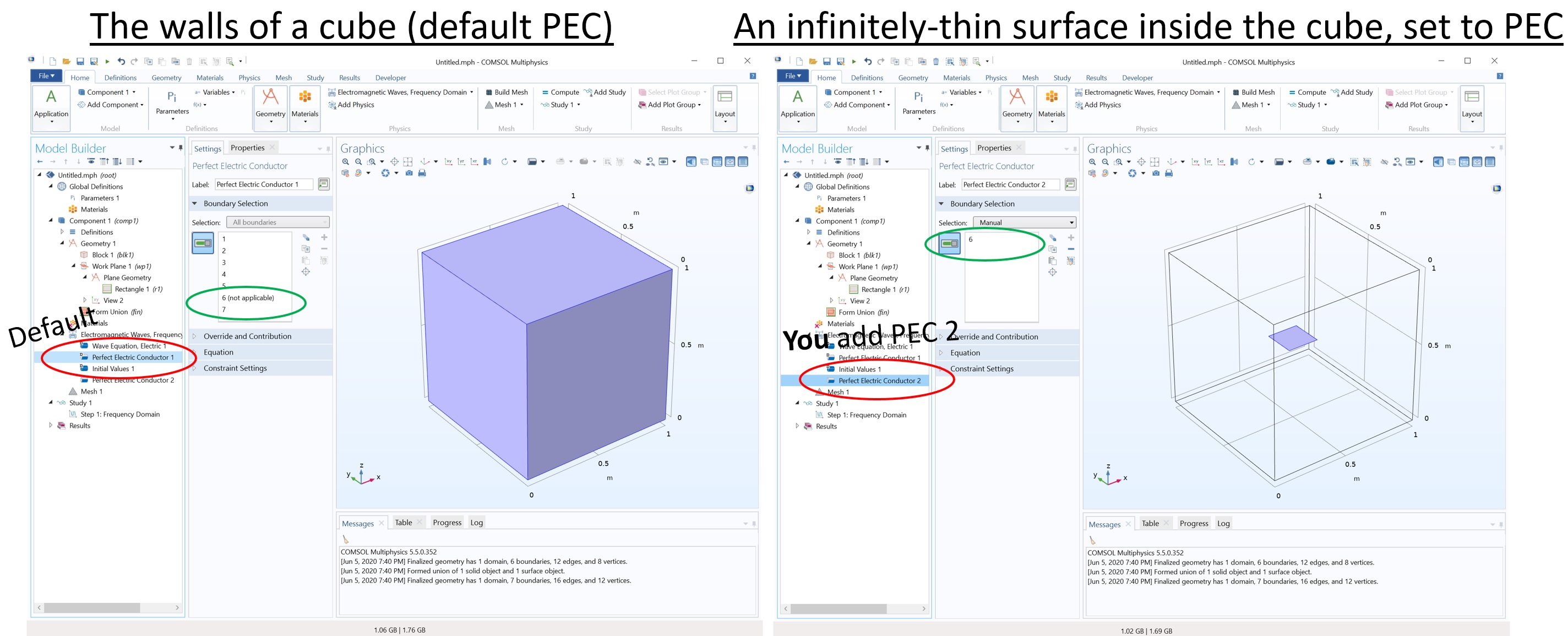Switch to the Log tab in right window
The height and width of the screenshot is (636, 1568).
tap(1223, 524)
